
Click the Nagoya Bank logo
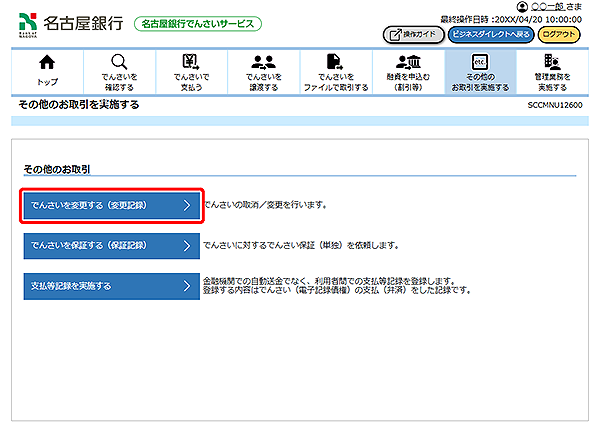coord(70,24)
